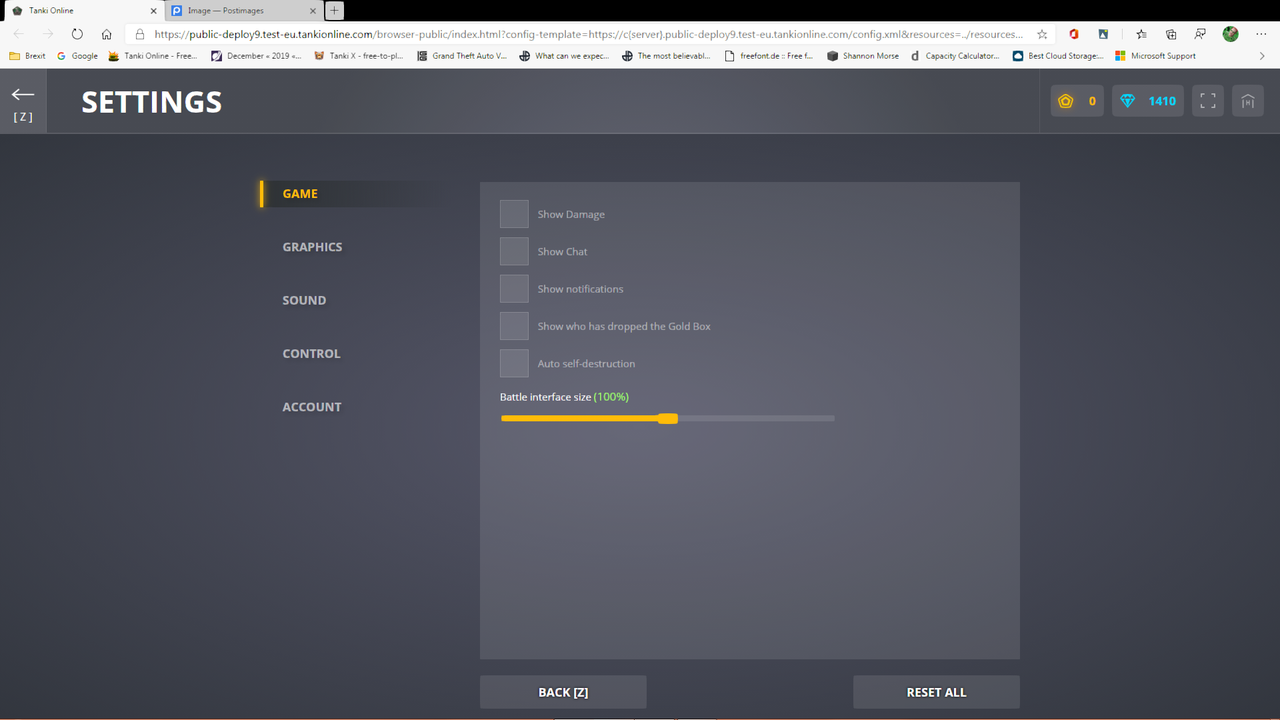The image size is (1280, 720).
Task: Open the gold coins balance
Action: click(1077, 101)
